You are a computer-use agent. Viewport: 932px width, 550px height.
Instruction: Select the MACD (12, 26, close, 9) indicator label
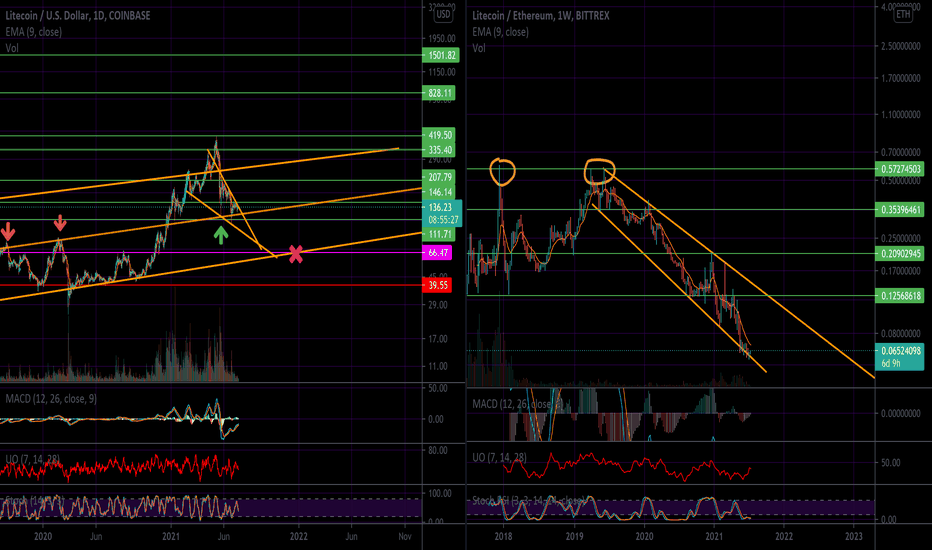click(51, 399)
